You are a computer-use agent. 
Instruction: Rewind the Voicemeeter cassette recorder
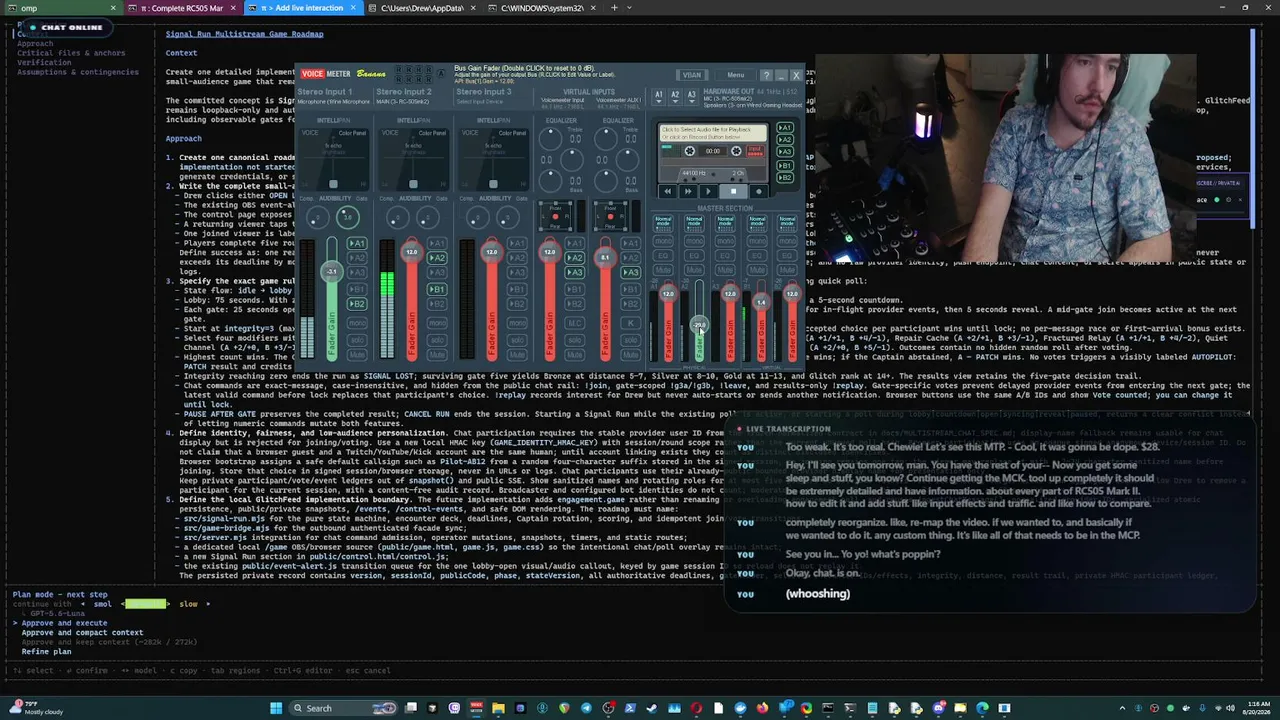668,191
